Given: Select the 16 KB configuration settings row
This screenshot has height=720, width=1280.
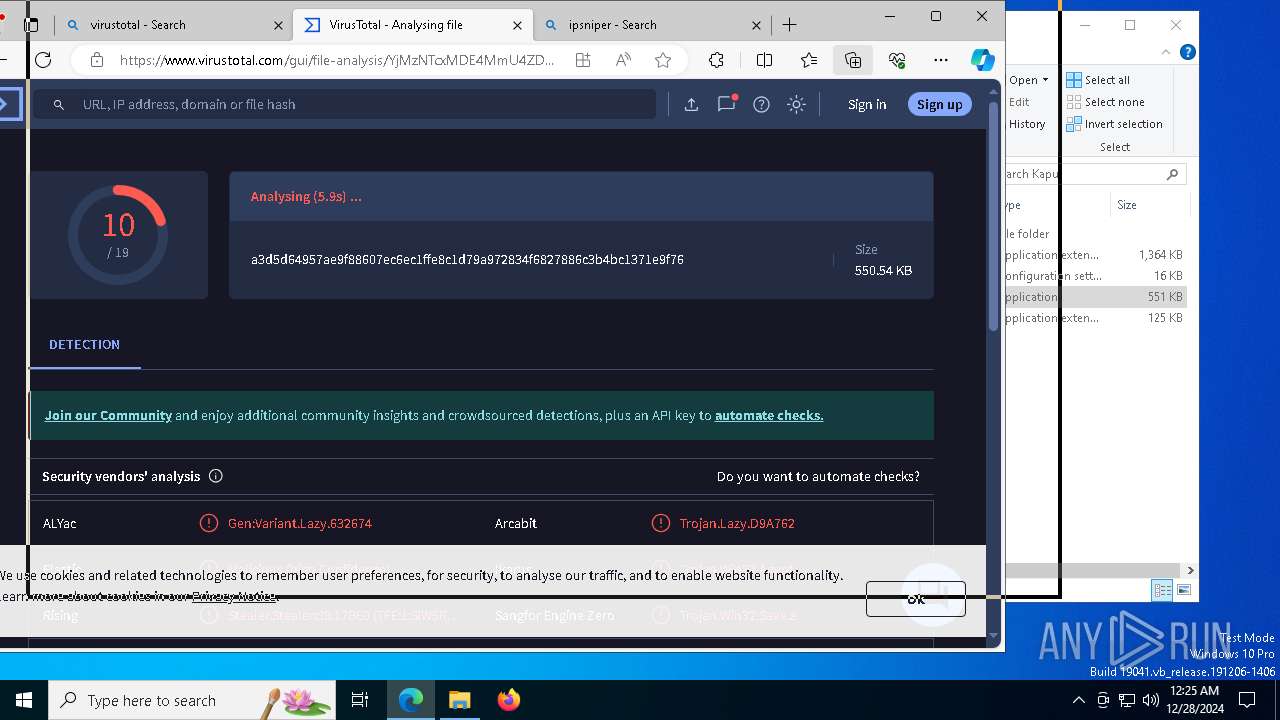Looking at the screenshot, I should pyautogui.click(x=1097, y=276).
